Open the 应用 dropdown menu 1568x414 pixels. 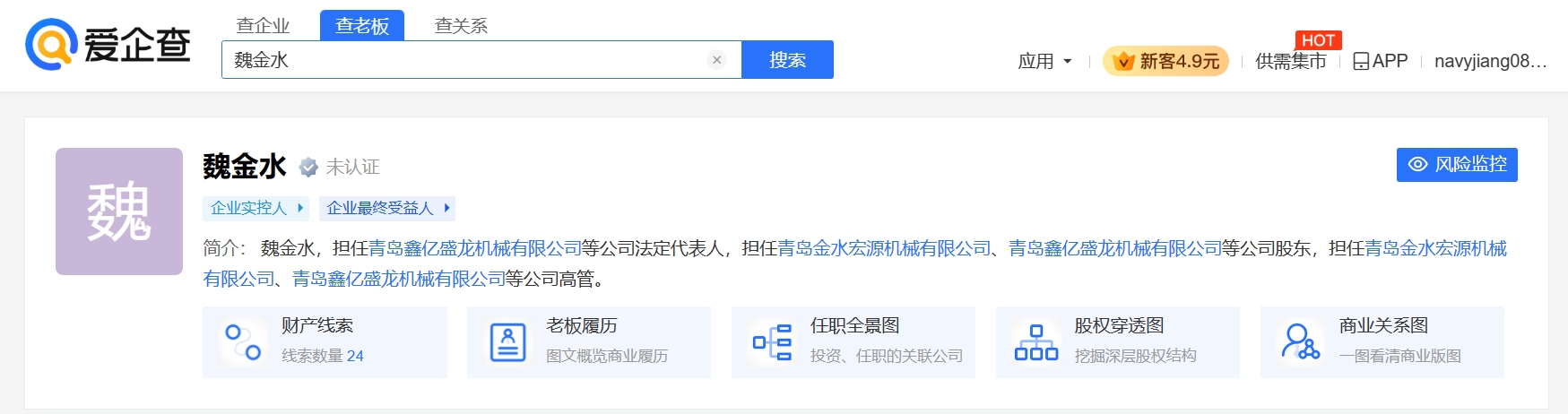[x=1044, y=61]
